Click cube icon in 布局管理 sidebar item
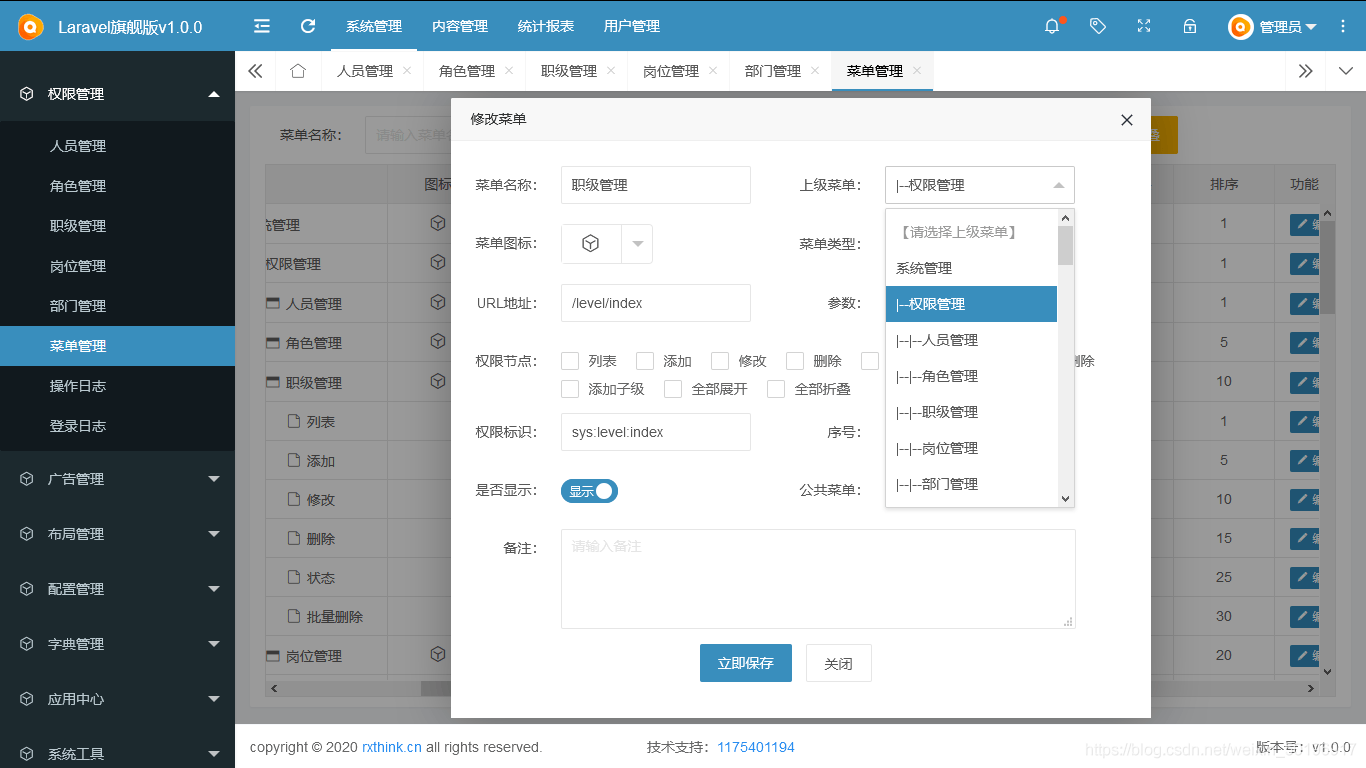 pos(27,534)
